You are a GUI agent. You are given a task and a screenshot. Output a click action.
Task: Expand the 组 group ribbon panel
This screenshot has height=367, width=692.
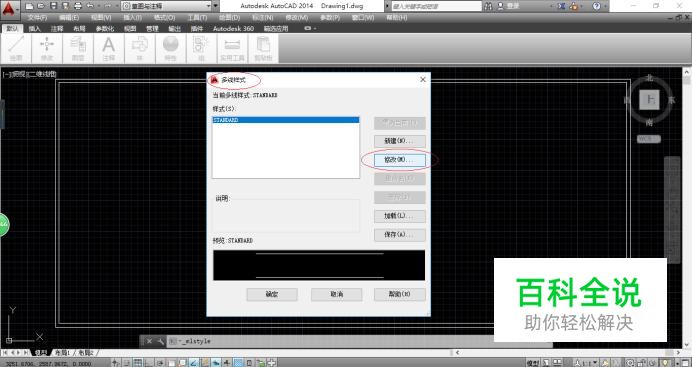201,49
